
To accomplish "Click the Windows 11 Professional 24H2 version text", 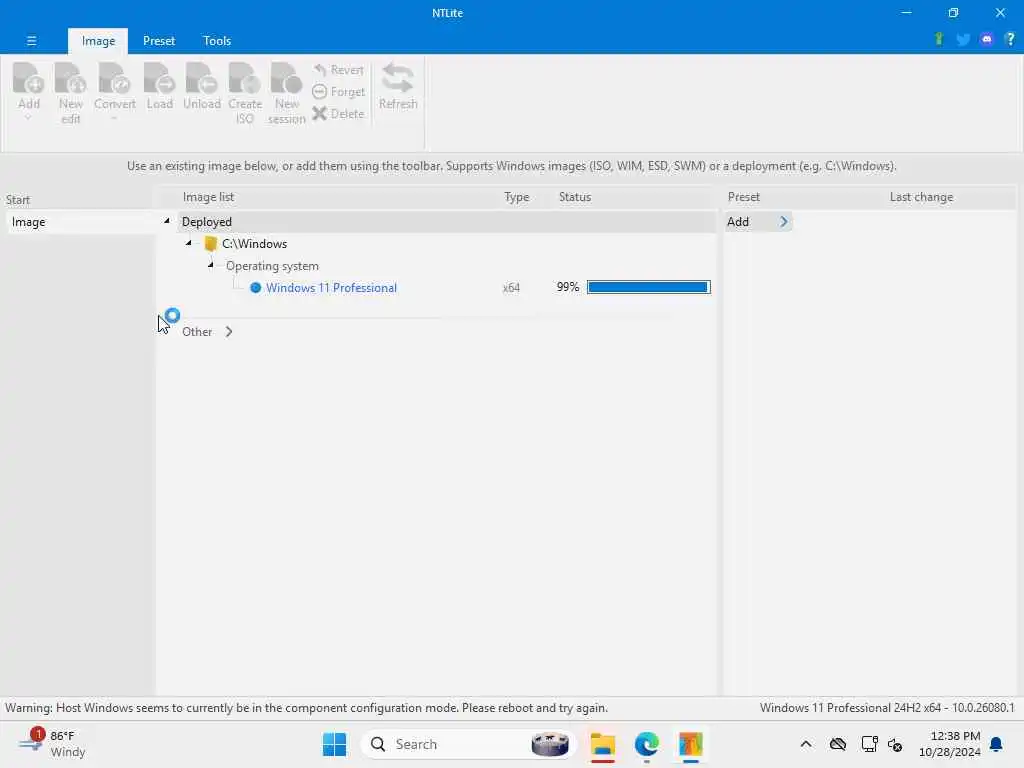I will [887, 708].
